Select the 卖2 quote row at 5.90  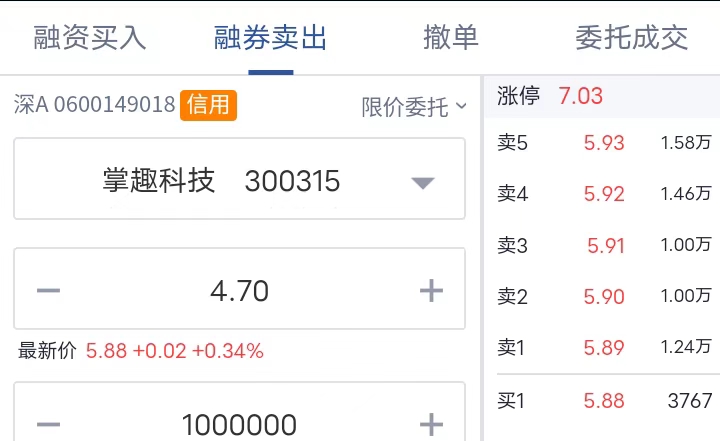point(604,296)
